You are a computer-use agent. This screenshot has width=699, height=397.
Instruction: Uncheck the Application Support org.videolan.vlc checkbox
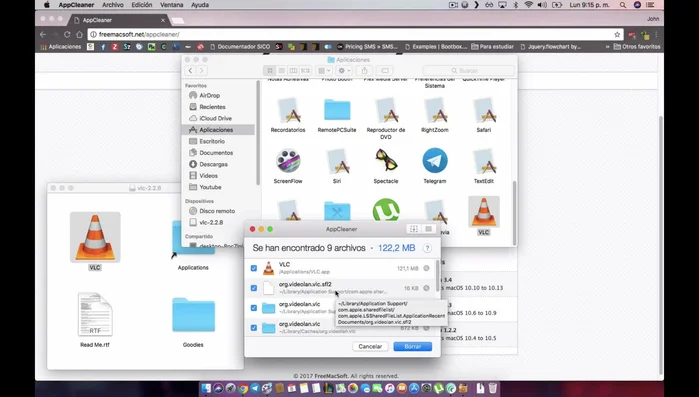tap(254, 308)
